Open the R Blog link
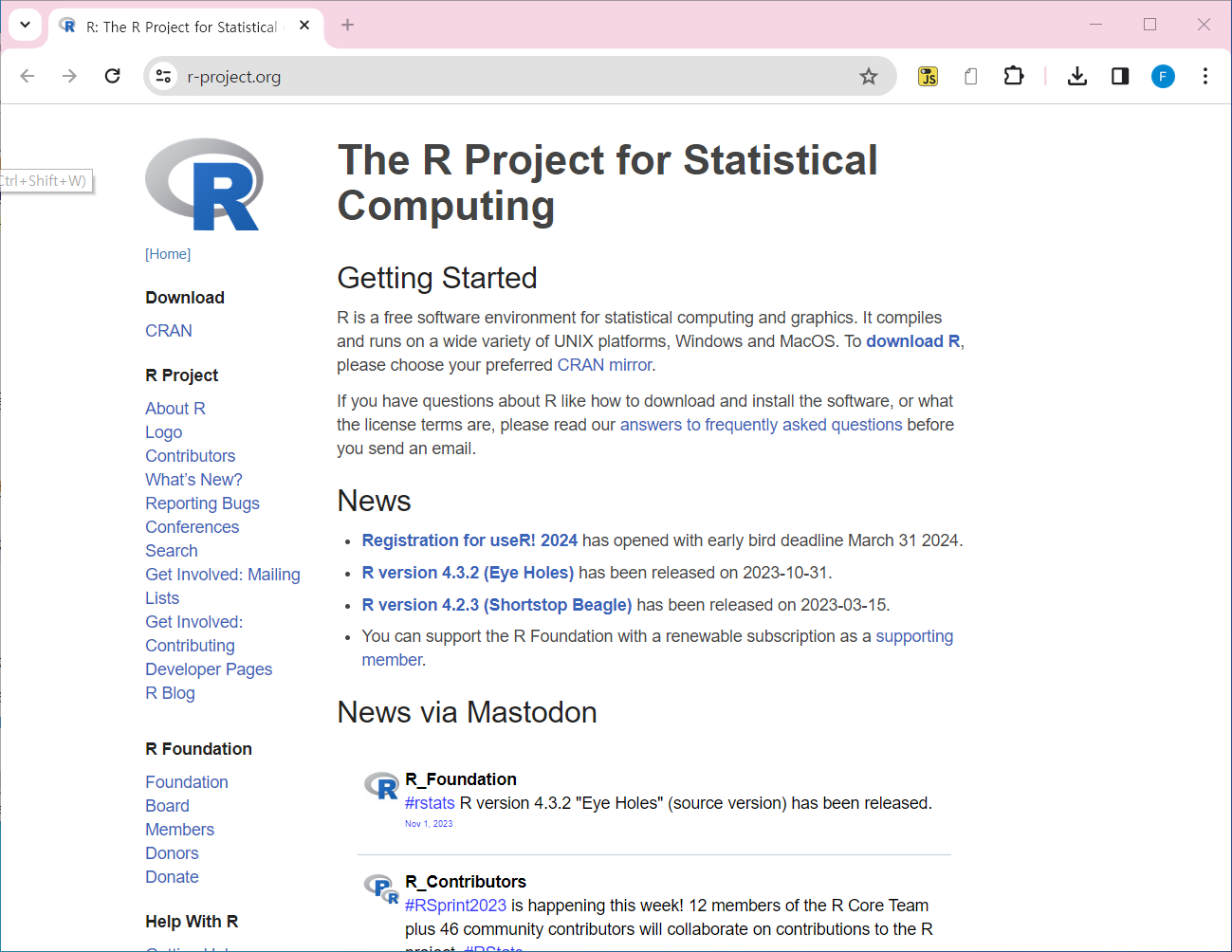Image resolution: width=1232 pixels, height=952 pixels. [170, 693]
